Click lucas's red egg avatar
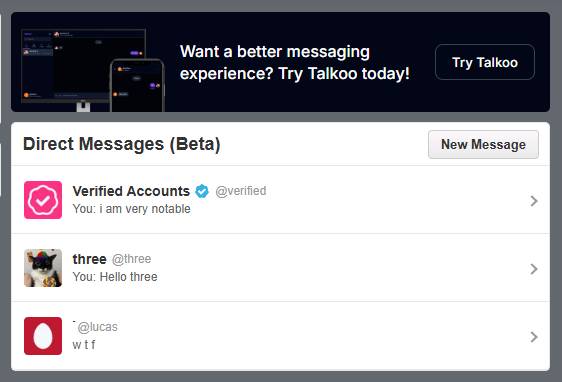This screenshot has width=562, height=382. click(x=43, y=336)
